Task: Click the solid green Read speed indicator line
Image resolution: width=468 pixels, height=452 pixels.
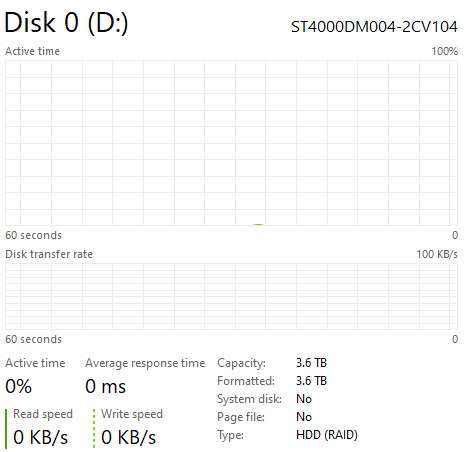Action: (x=6, y=429)
